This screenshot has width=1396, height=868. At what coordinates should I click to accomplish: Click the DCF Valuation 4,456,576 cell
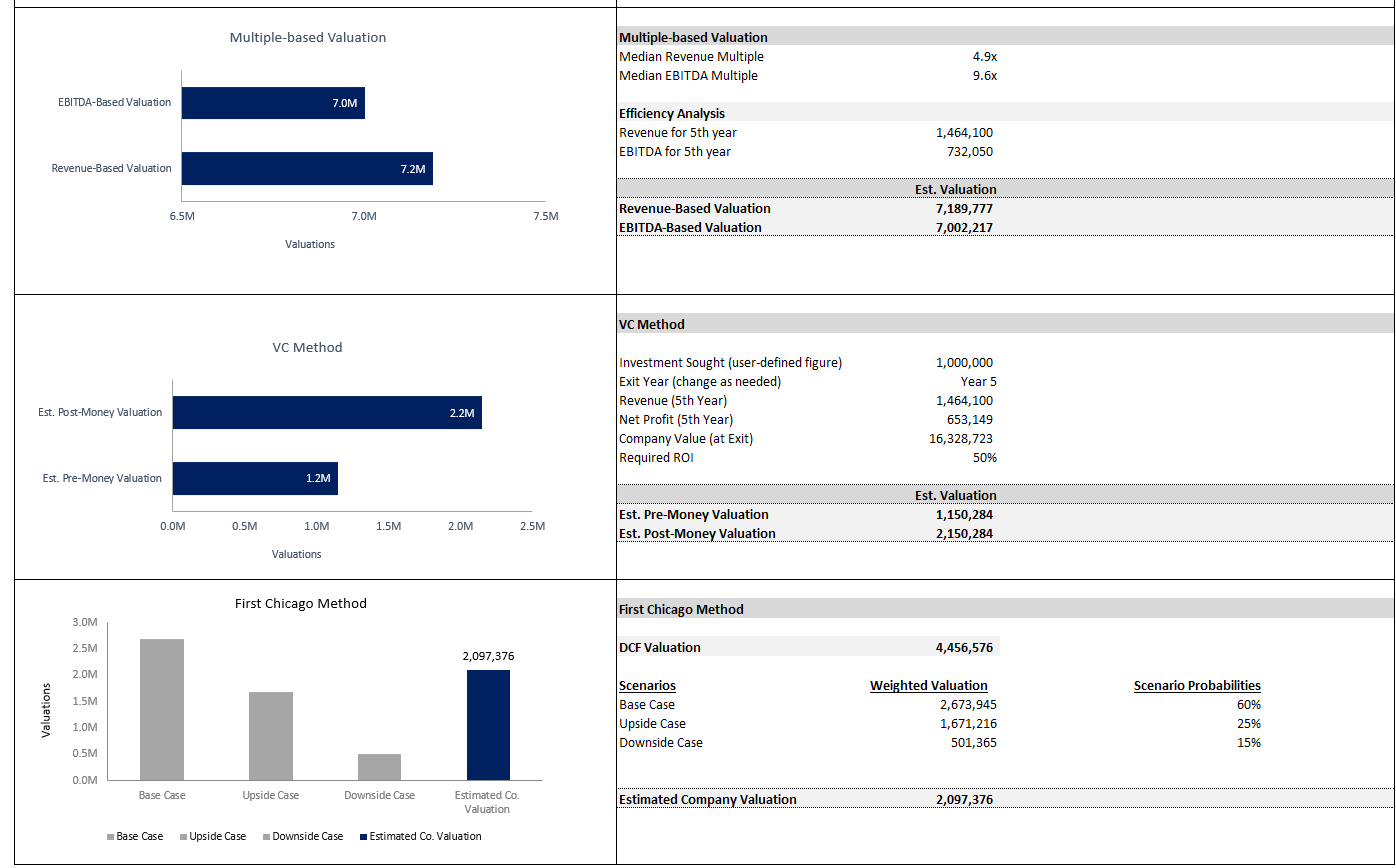click(x=964, y=648)
